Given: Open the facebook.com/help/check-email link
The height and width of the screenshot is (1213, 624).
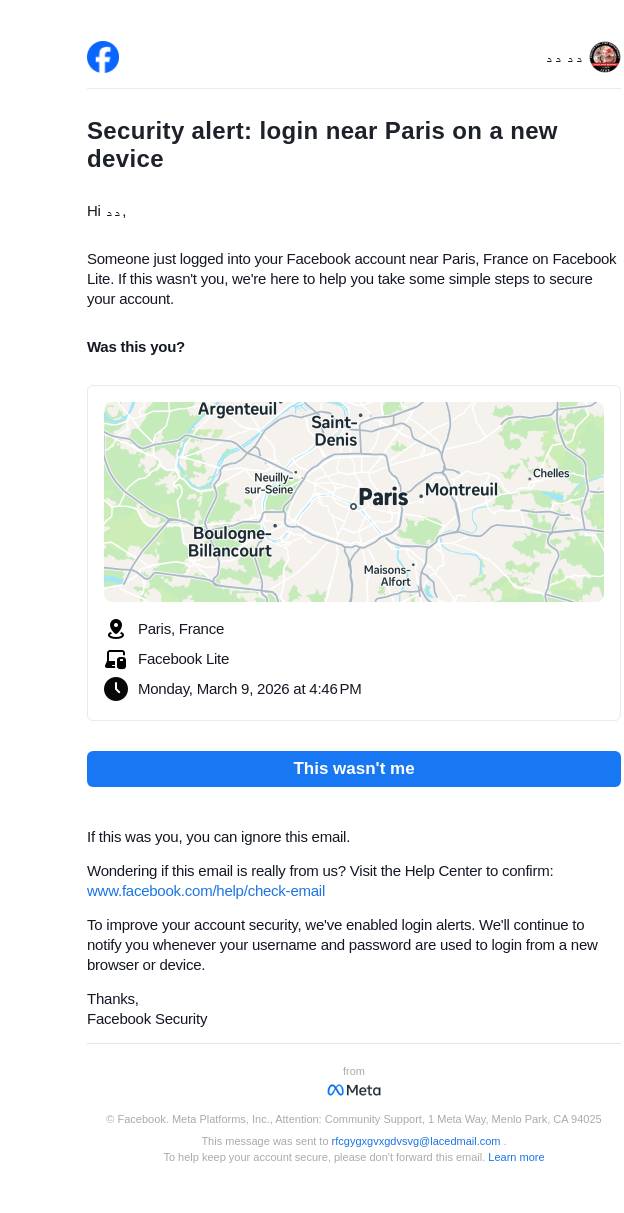Looking at the screenshot, I should (206, 891).
